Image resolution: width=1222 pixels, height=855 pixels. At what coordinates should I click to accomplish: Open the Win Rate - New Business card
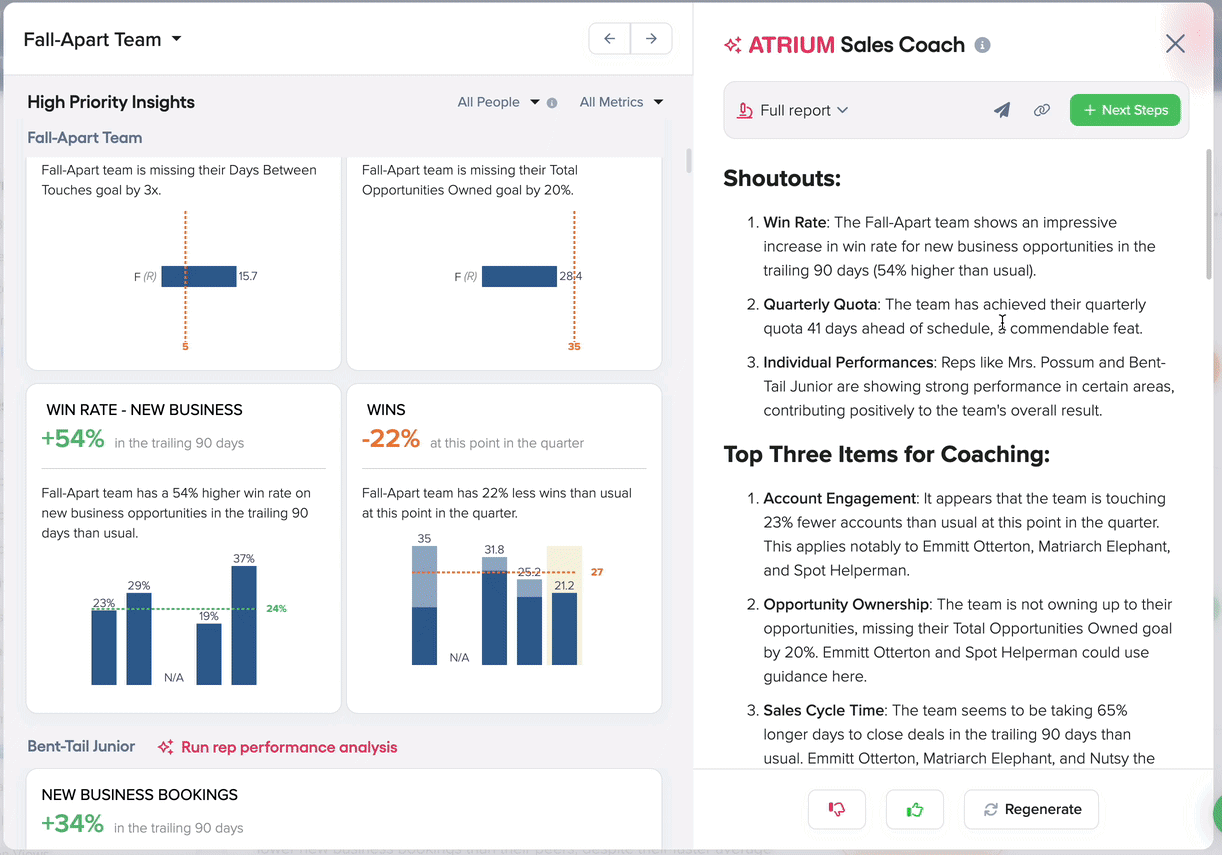pos(183,548)
